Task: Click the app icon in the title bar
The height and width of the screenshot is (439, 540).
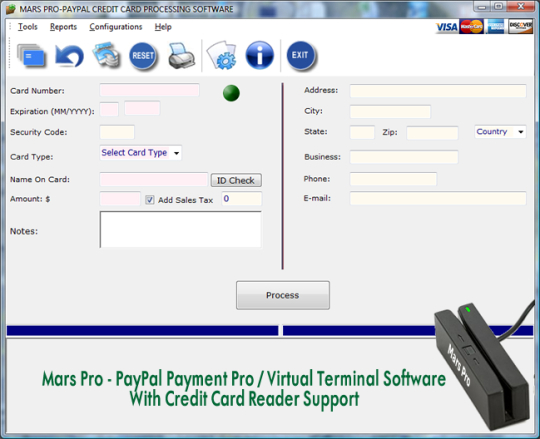Action: 11,9
